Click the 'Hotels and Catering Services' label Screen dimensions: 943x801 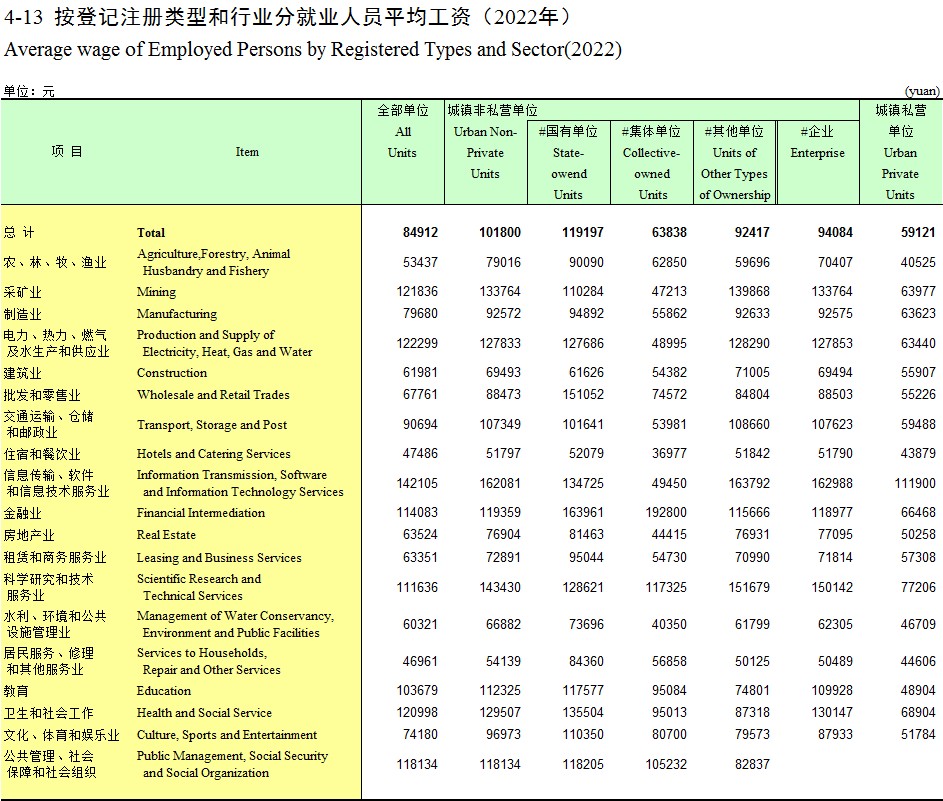coord(213,453)
